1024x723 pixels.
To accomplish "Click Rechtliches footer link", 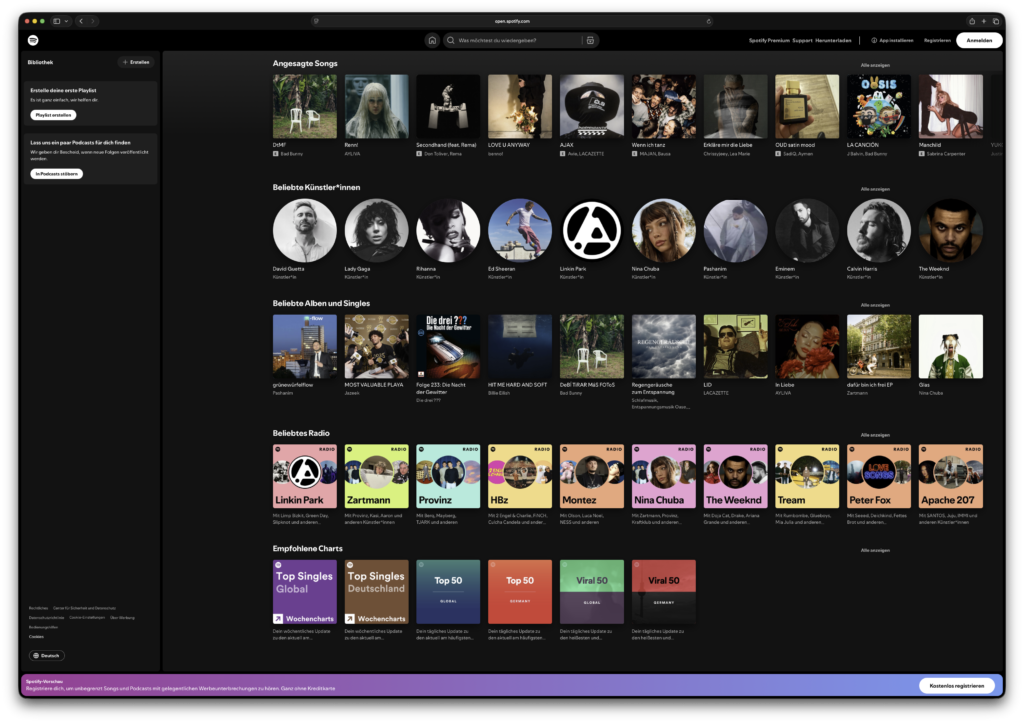I will click(39, 608).
